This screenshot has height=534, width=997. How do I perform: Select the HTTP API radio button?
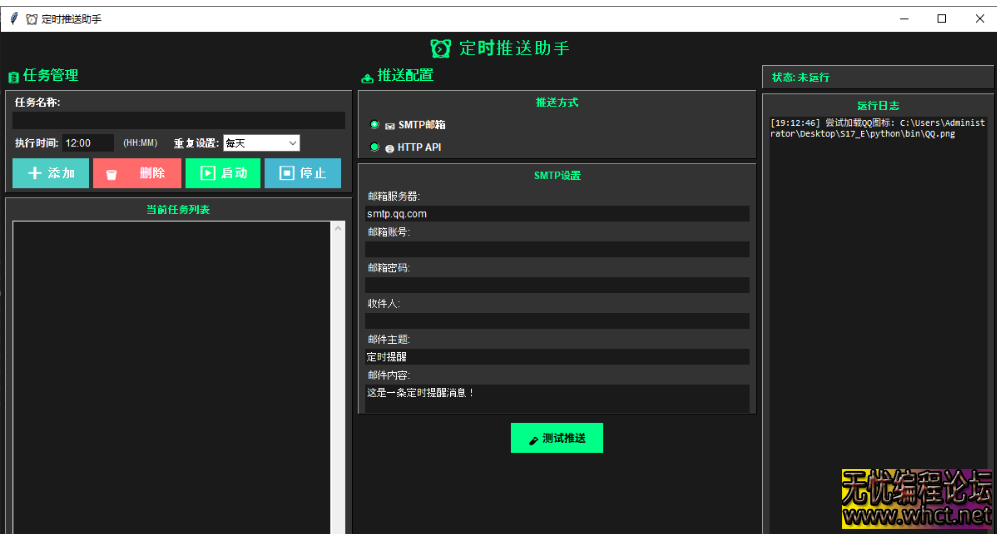pos(375,147)
